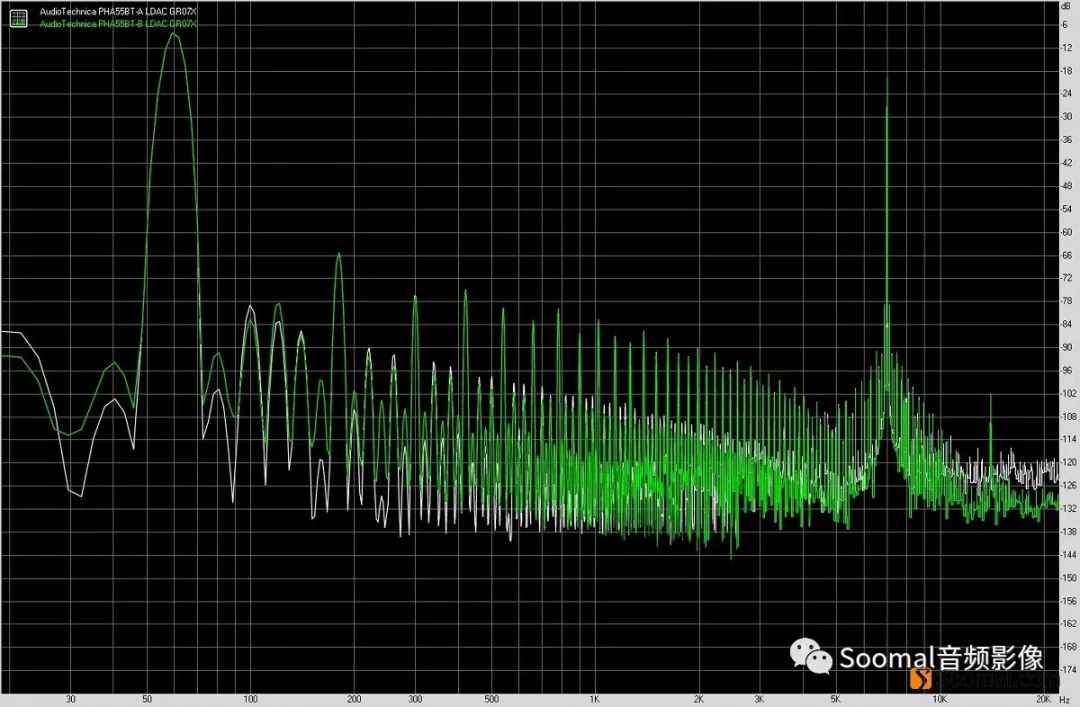Screen dimensions: 1080x707
Task: Click the 10K label on frequency axis
Action: pos(939,699)
